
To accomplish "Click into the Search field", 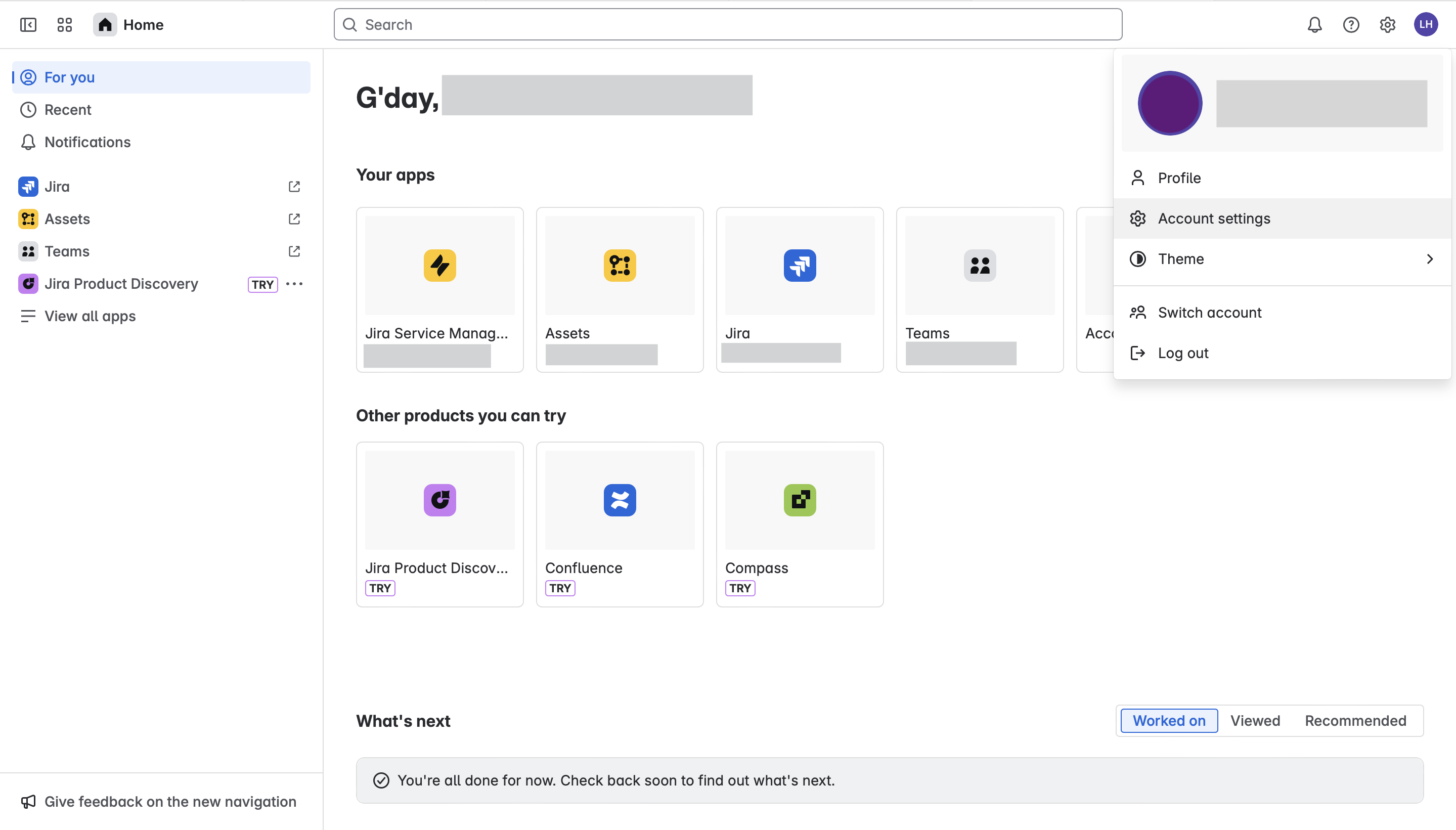I will point(728,24).
